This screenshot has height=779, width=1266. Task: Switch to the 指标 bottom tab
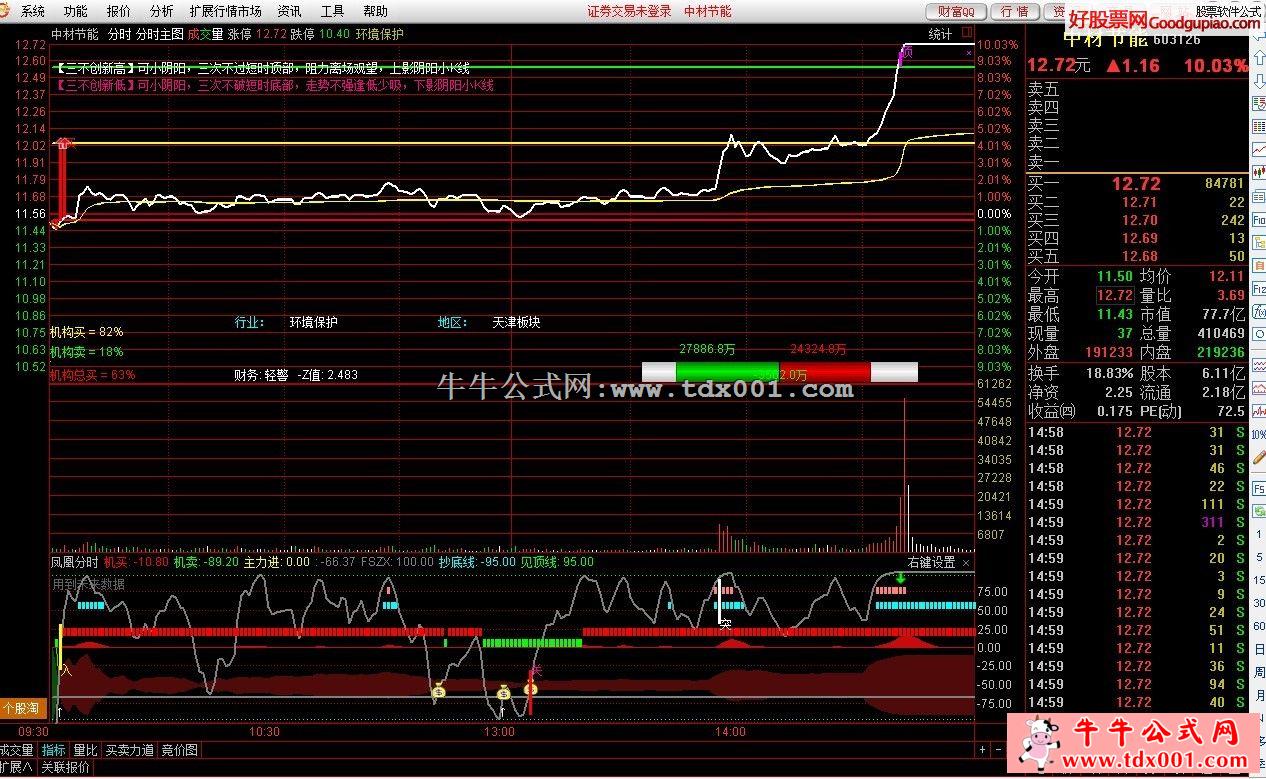click(x=54, y=750)
